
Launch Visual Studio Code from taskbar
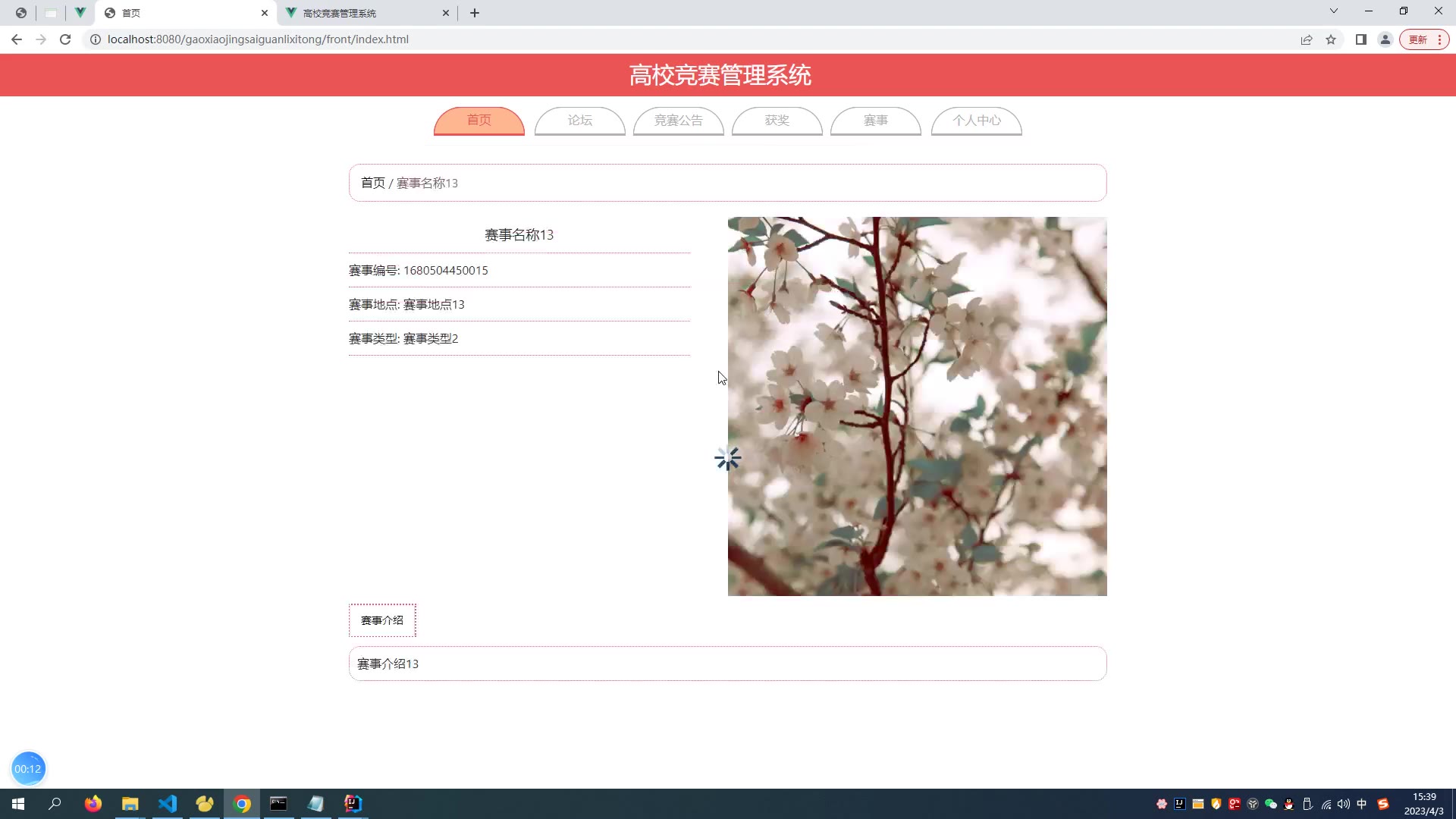click(168, 804)
